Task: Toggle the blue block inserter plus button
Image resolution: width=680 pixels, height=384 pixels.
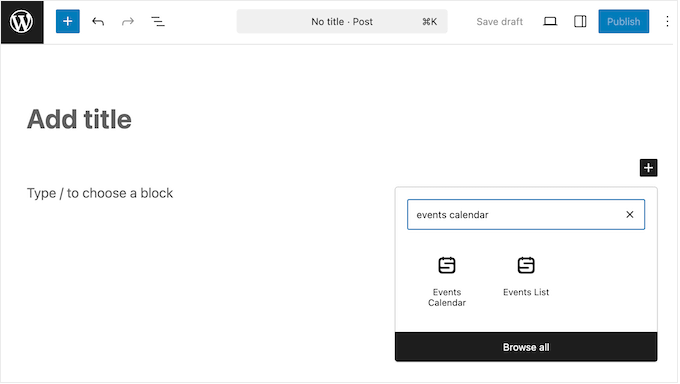Action: (68, 21)
